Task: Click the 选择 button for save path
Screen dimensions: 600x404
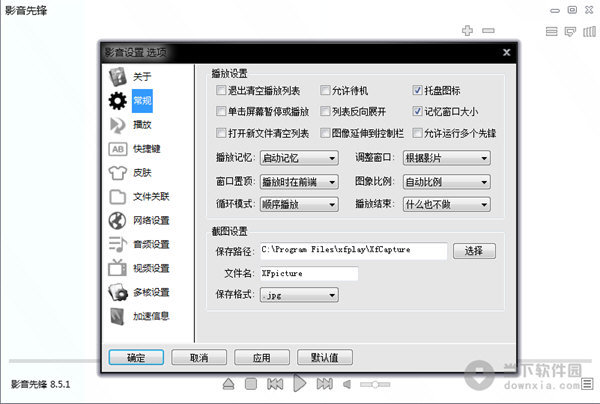Action: pos(474,251)
